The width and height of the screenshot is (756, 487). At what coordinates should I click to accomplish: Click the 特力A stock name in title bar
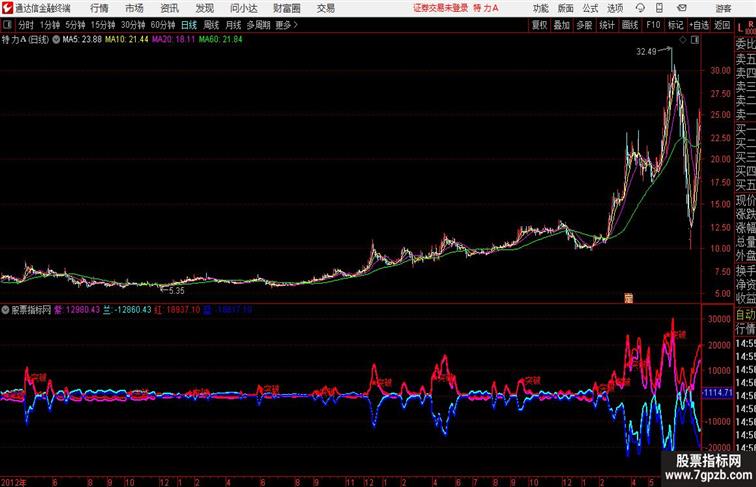point(486,8)
